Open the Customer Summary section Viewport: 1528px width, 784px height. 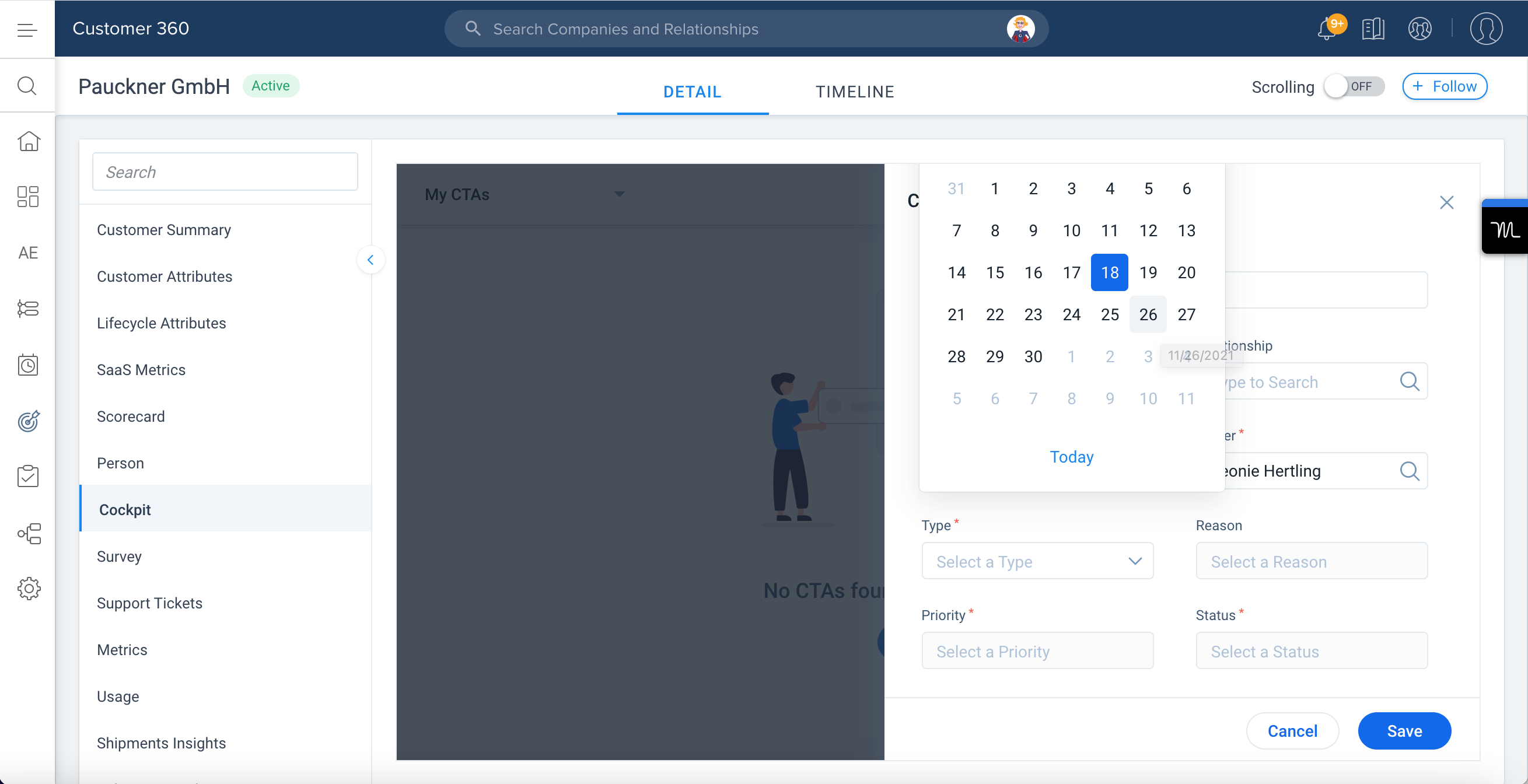click(x=225, y=229)
